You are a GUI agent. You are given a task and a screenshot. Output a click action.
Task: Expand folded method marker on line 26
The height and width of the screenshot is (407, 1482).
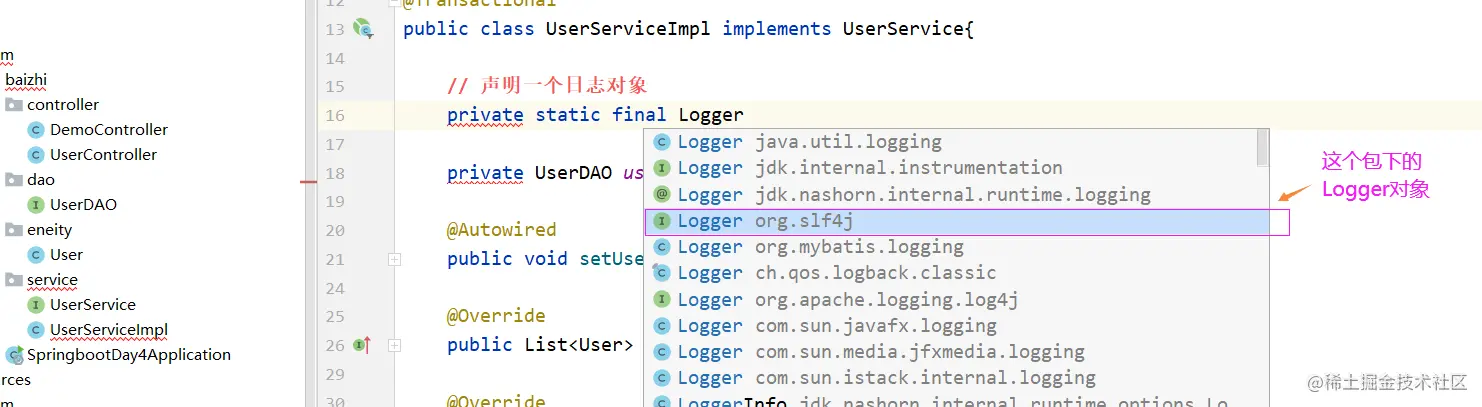(394, 345)
